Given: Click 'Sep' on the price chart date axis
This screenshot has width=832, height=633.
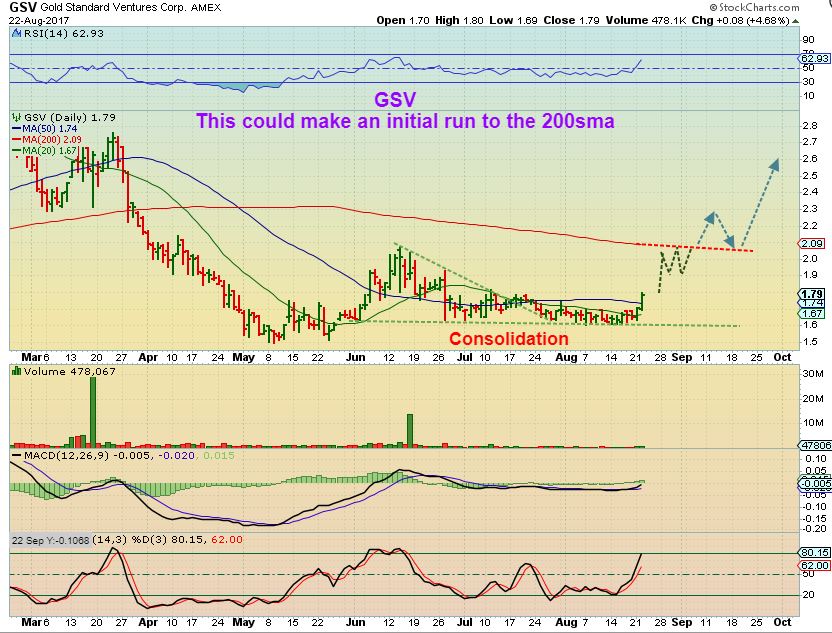Looking at the screenshot, I should [682, 357].
